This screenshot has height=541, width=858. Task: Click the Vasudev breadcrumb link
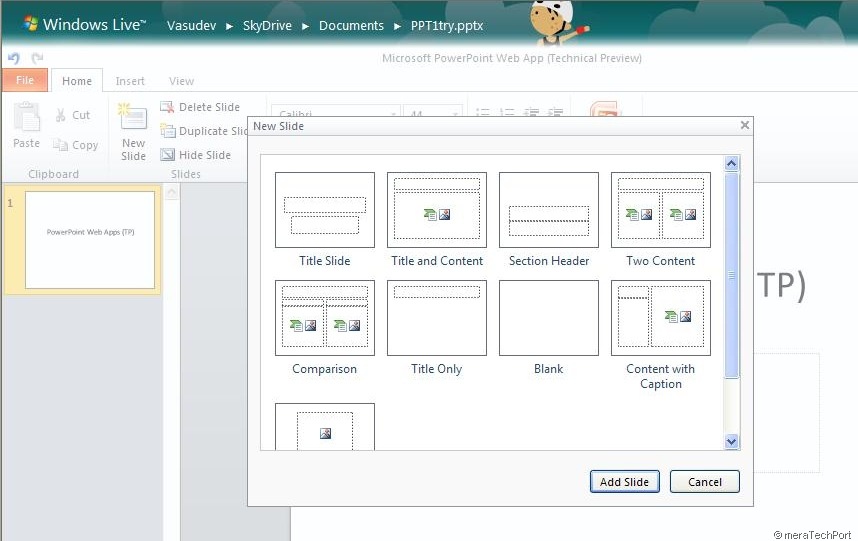[x=192, y=26]
